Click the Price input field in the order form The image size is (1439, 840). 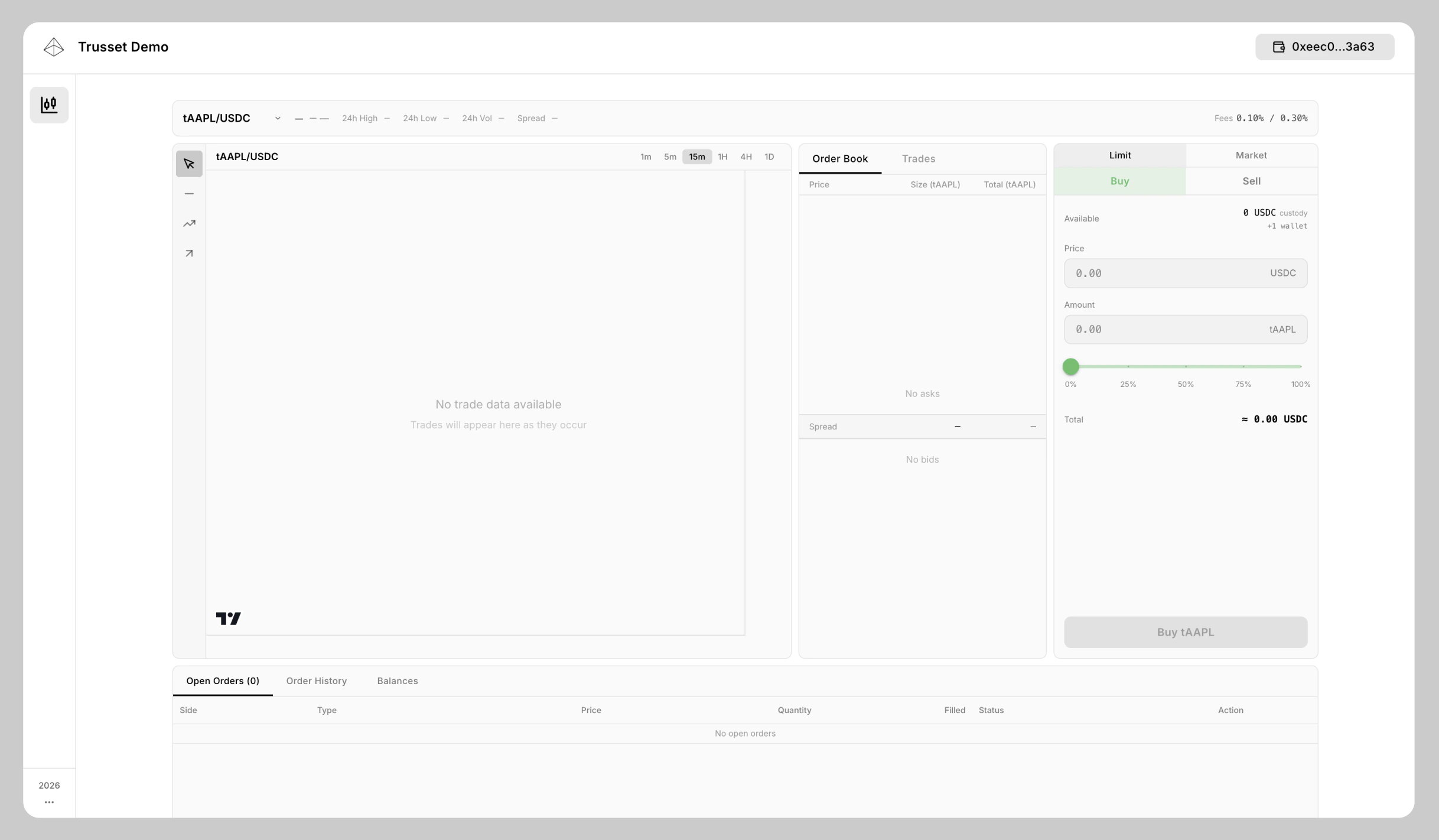(1185, 273)
